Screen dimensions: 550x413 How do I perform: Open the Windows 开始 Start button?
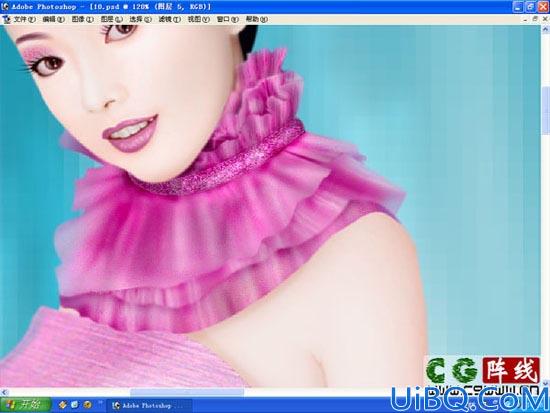pyautogui.click(x=25, y=405)
